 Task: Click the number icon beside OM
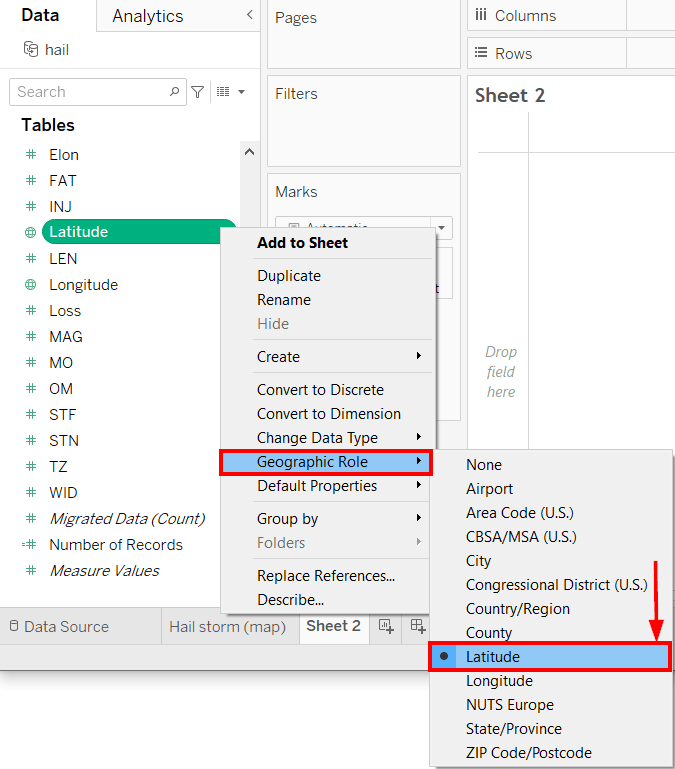pyautogui.click(x=31, y=388)
